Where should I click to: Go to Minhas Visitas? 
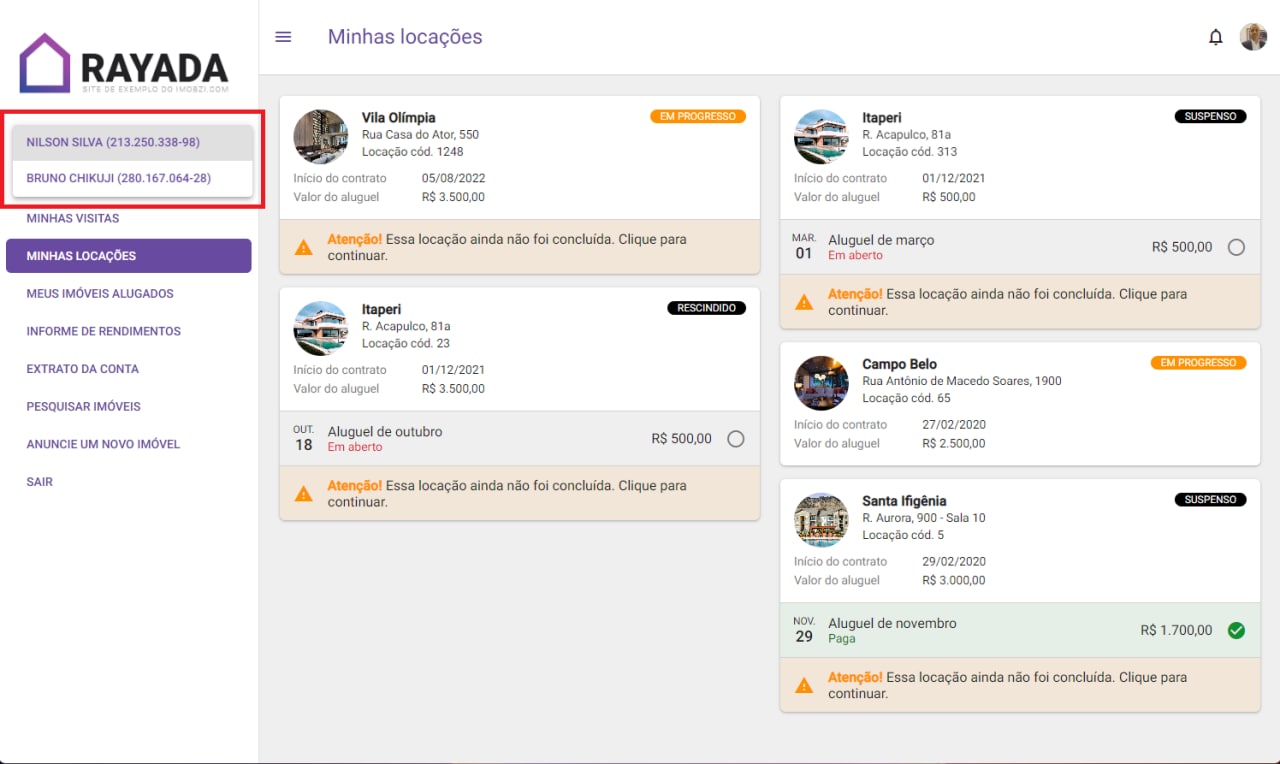pos(73,218)
